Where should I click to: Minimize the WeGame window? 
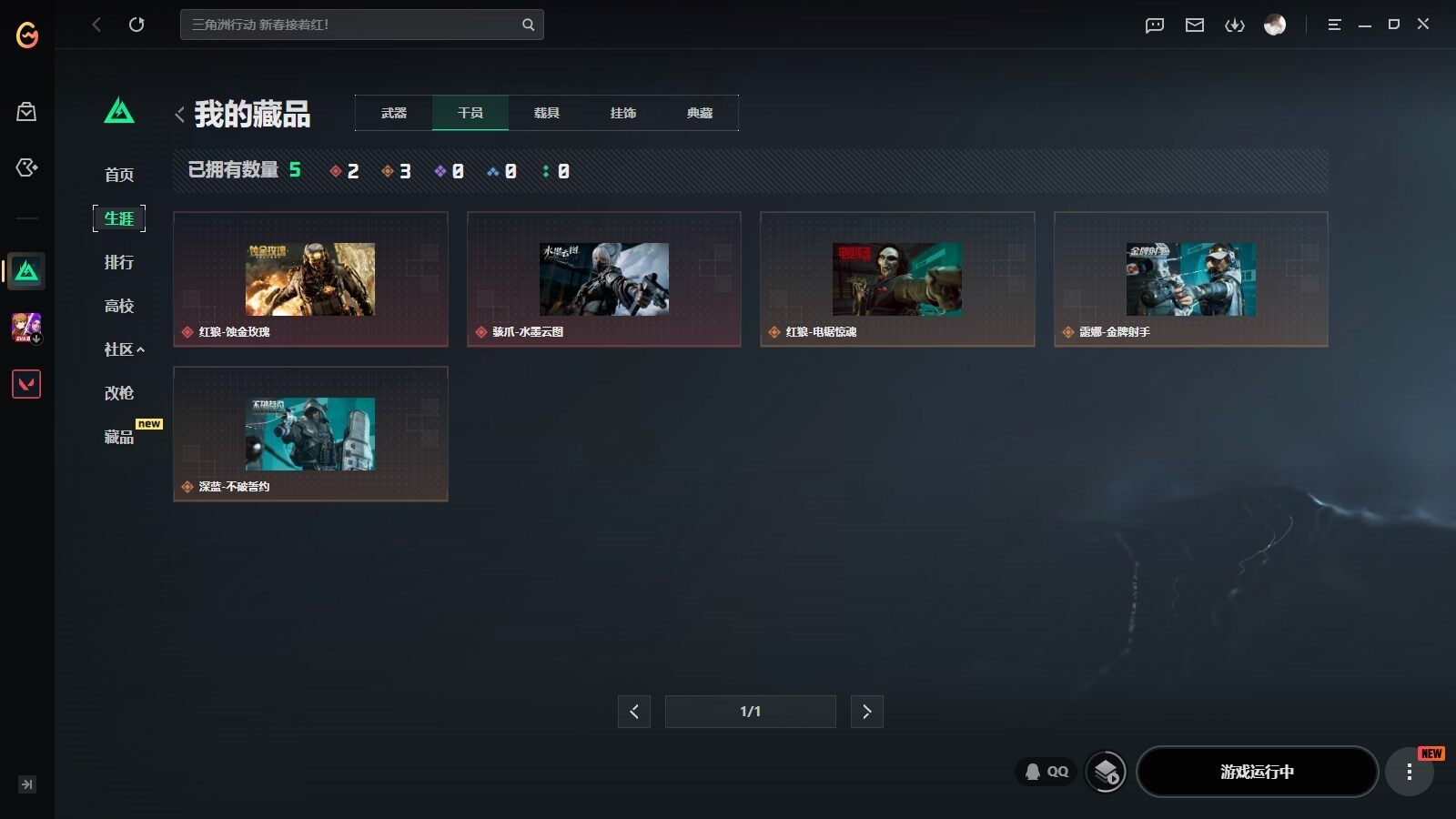1365,25
